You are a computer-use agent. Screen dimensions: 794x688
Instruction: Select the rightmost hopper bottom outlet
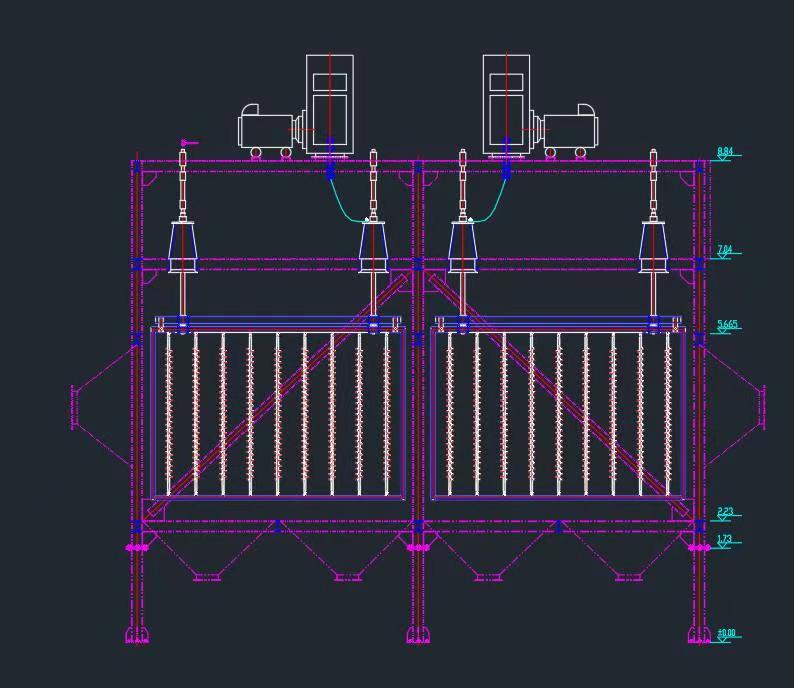click(x=627, y=576)
